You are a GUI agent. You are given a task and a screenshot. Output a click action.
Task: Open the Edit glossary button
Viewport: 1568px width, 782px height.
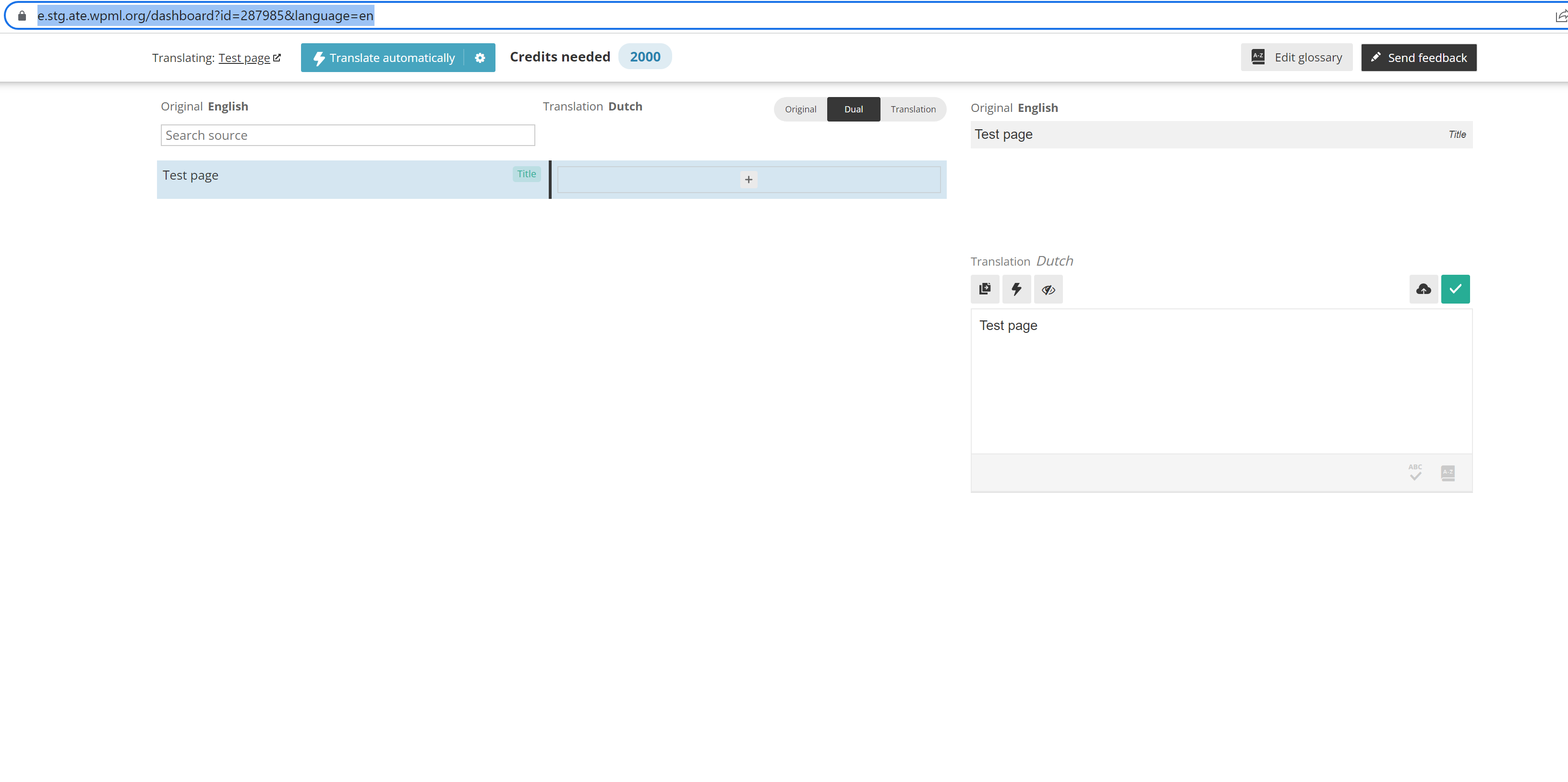click(1297, 57)
